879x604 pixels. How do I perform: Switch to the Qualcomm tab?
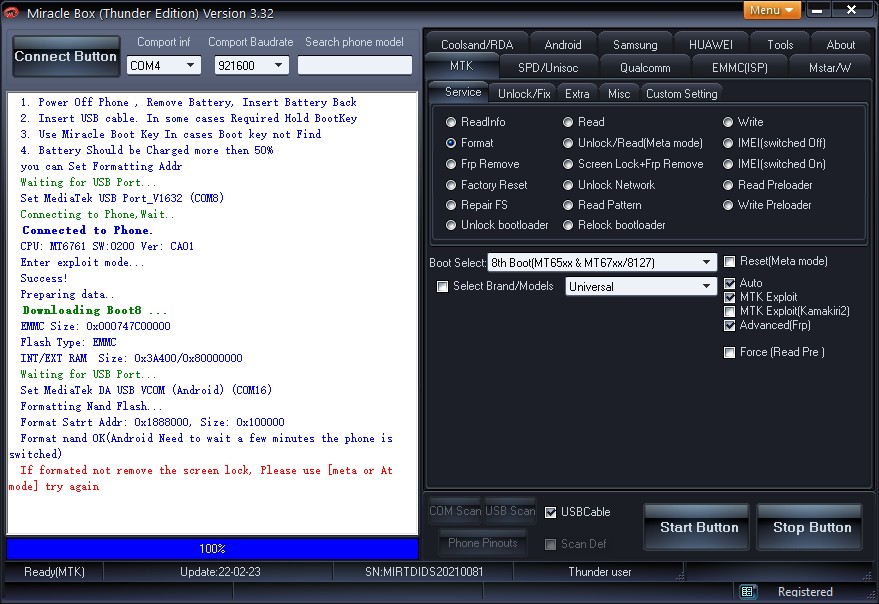(x=645, y=67)
